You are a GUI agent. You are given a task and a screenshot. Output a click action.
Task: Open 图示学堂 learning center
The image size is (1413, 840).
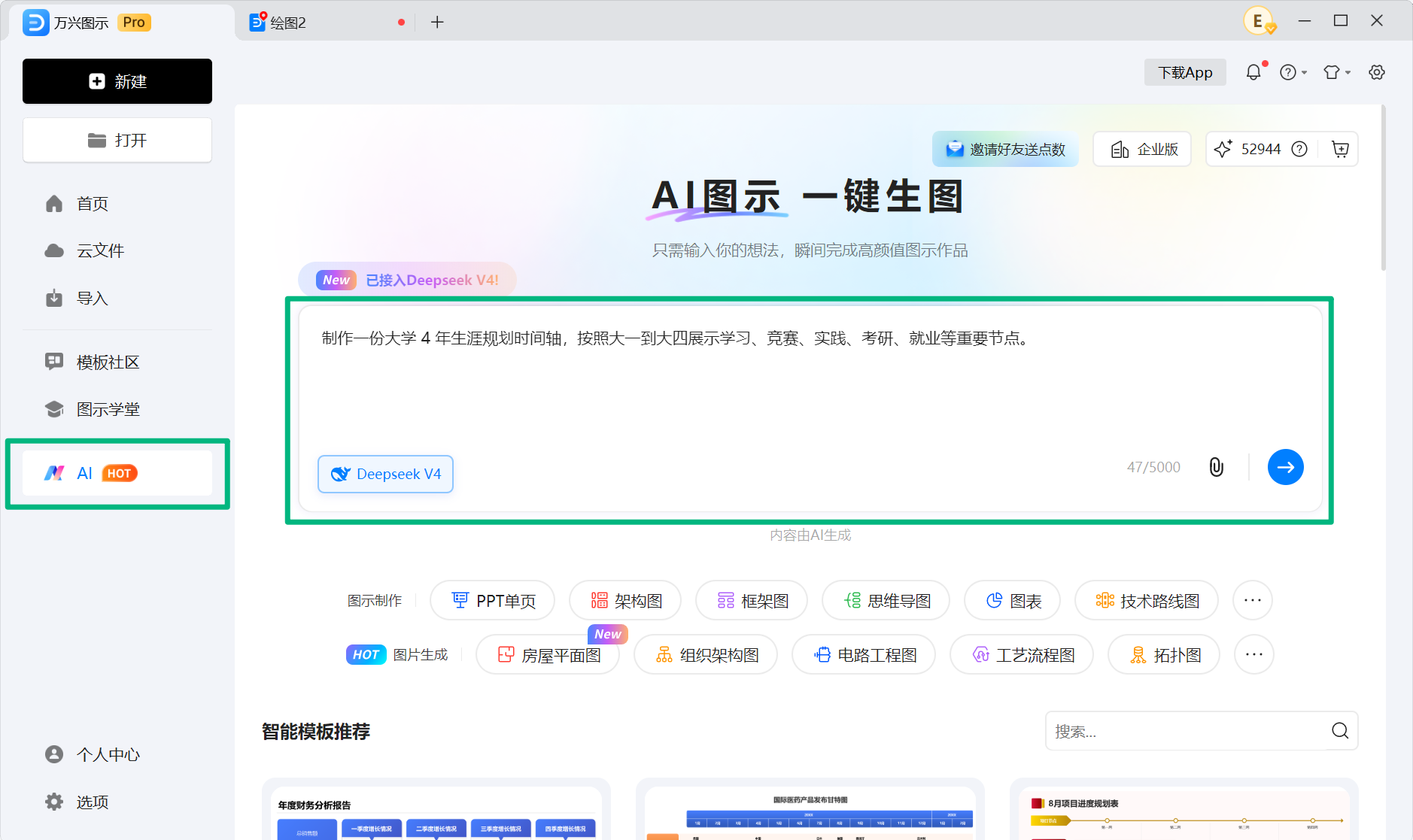117,409
